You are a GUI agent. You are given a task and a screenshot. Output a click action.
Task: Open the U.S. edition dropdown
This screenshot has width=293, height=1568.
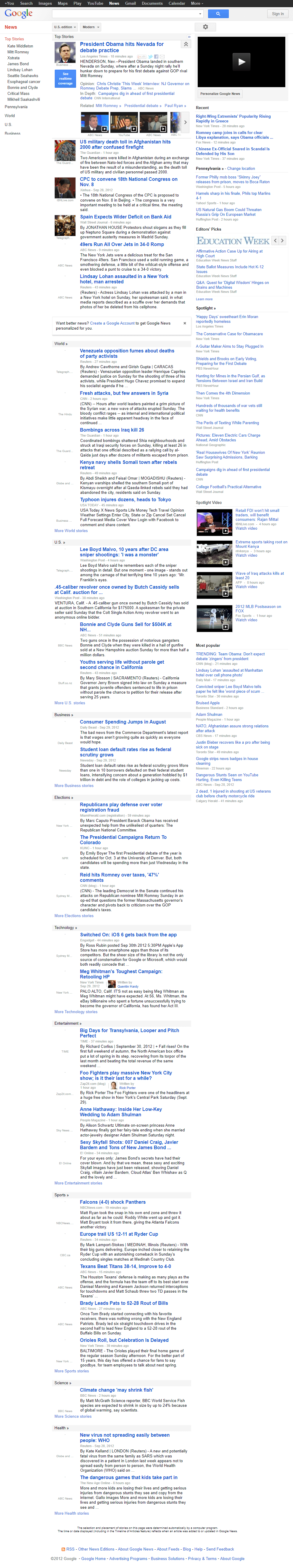coord(65,27)
